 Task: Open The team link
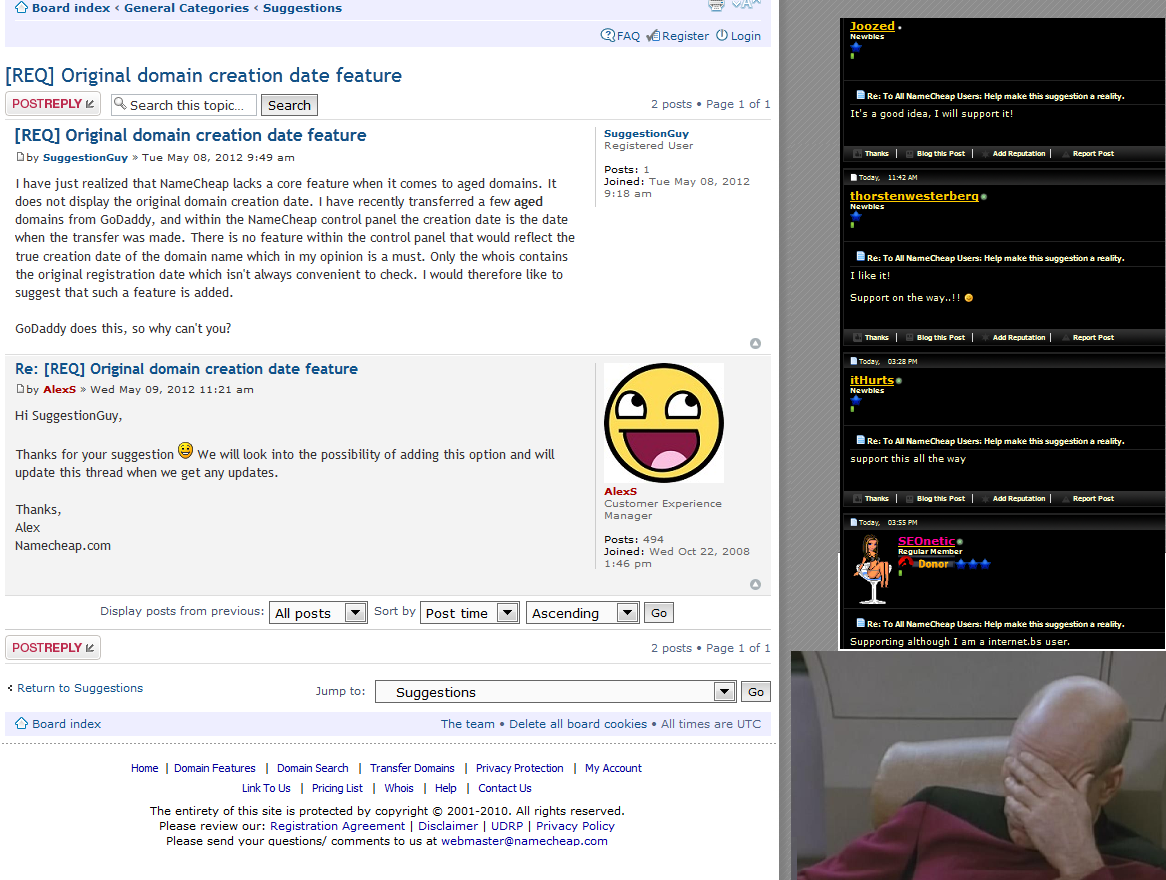coord(468,724)
